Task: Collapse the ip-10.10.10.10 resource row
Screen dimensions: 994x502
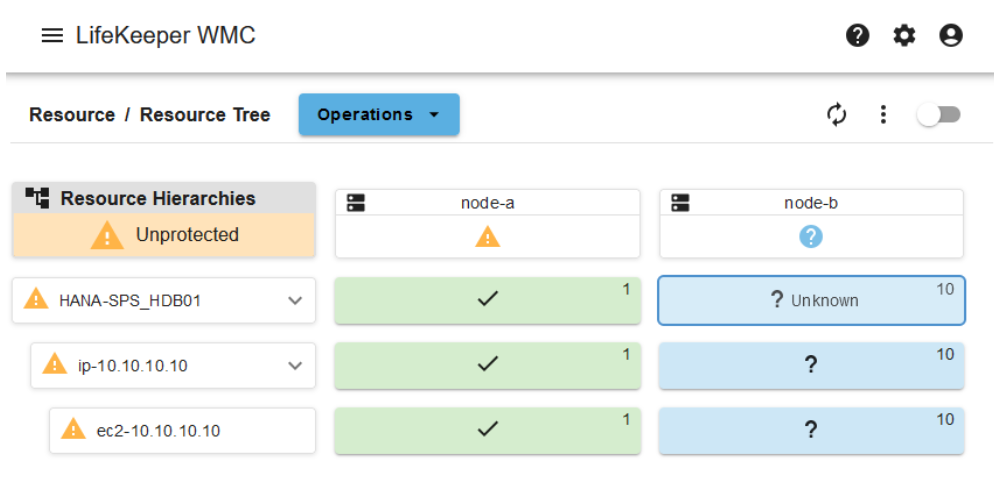Action: pyautogui.click(x=295, y=366)
